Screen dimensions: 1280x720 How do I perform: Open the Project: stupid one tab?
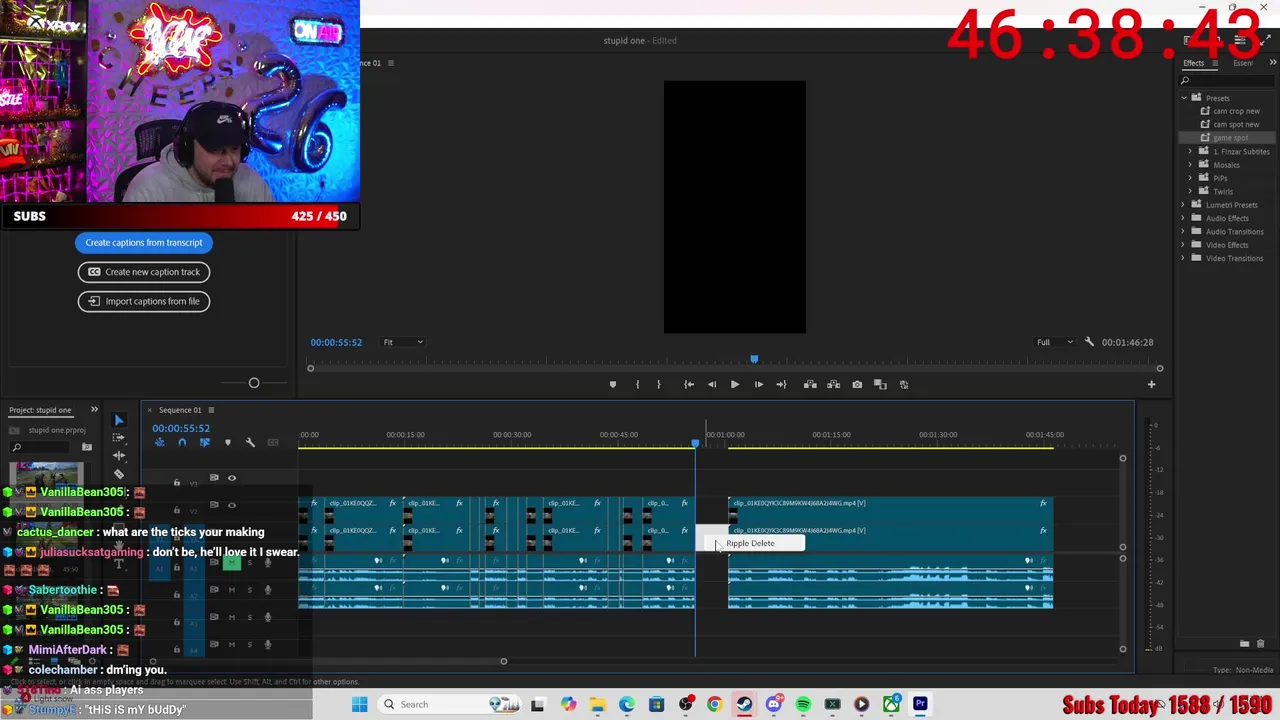point(41,410)
